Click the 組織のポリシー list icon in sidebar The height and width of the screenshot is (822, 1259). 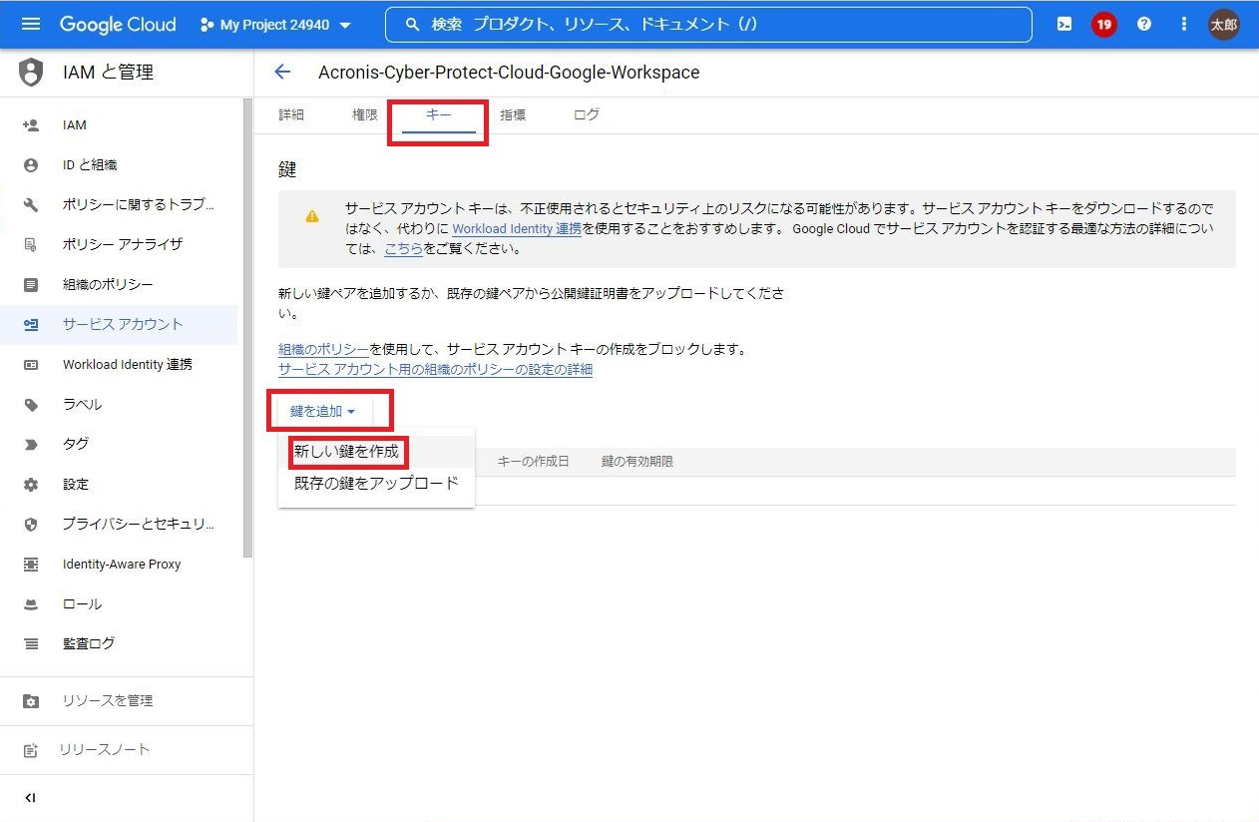coord(31,285)
